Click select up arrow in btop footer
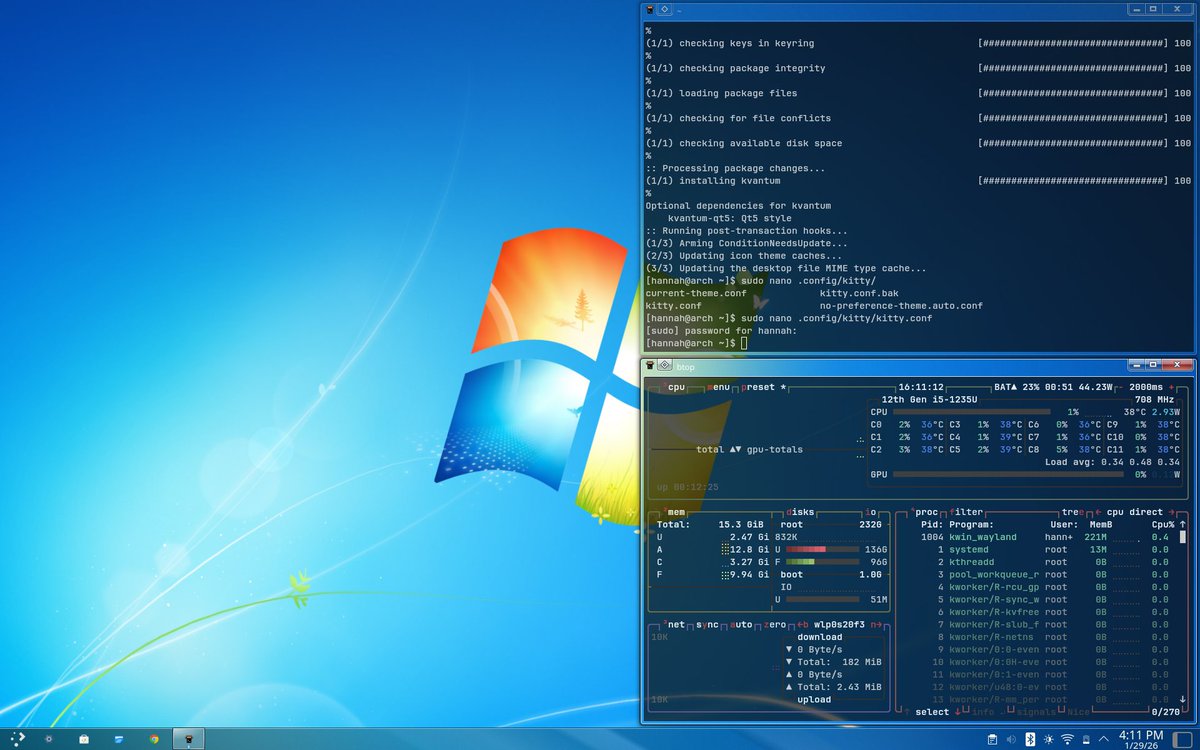1200x750 pixels. [x=907, y=712]
